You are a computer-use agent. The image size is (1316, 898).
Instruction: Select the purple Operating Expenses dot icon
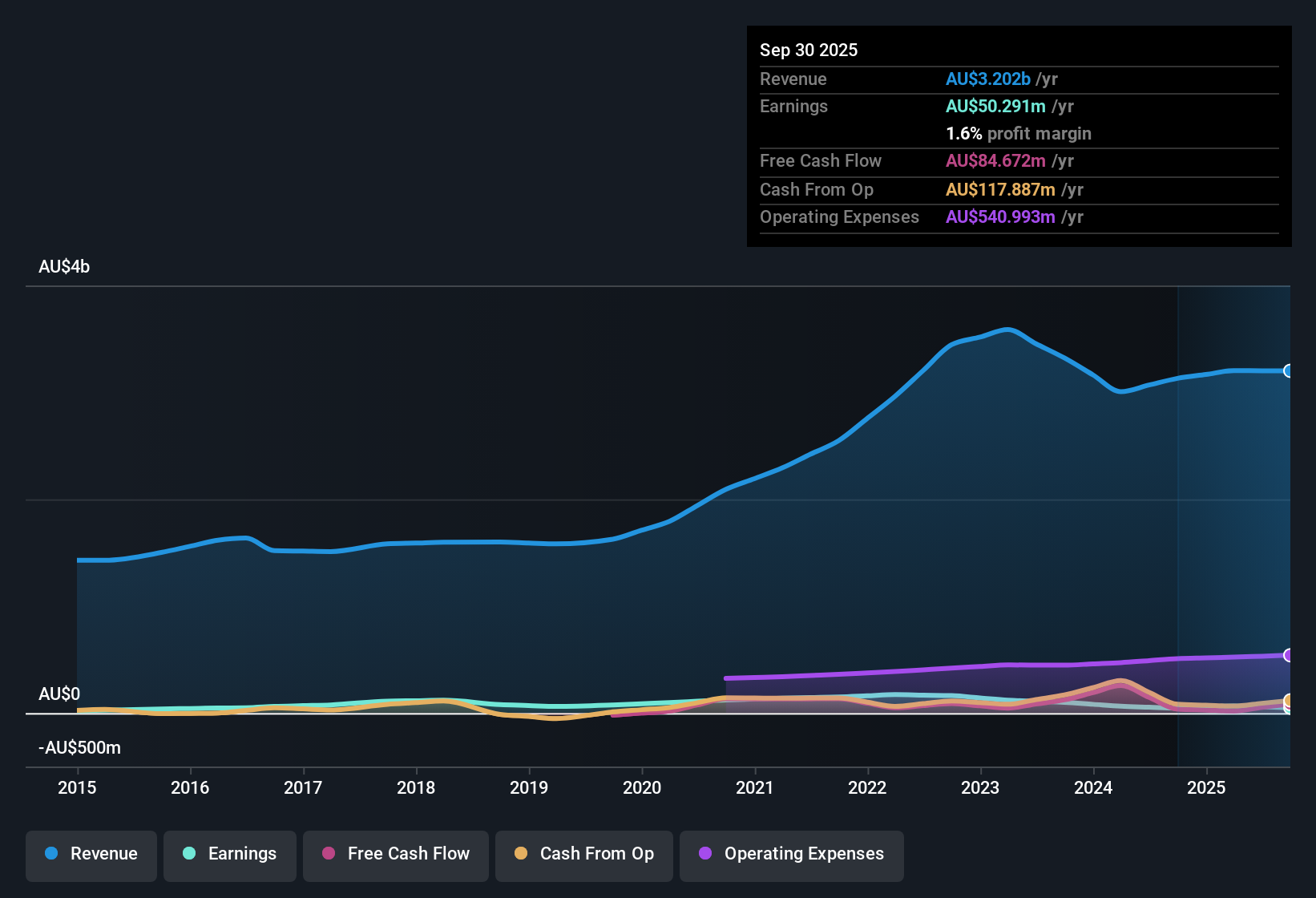click(x=704, y=854)
